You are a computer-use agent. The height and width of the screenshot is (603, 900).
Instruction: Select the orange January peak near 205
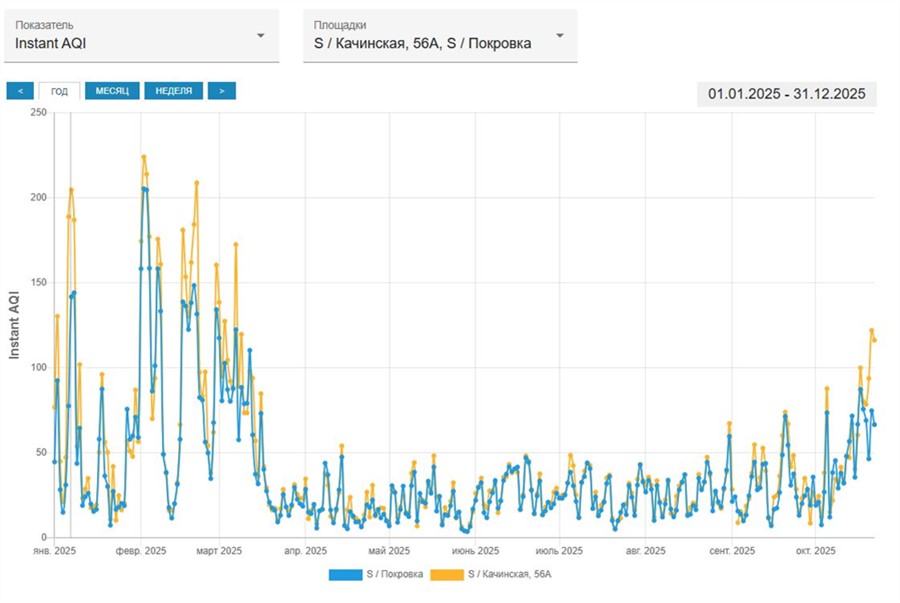(x=71, y=189)
